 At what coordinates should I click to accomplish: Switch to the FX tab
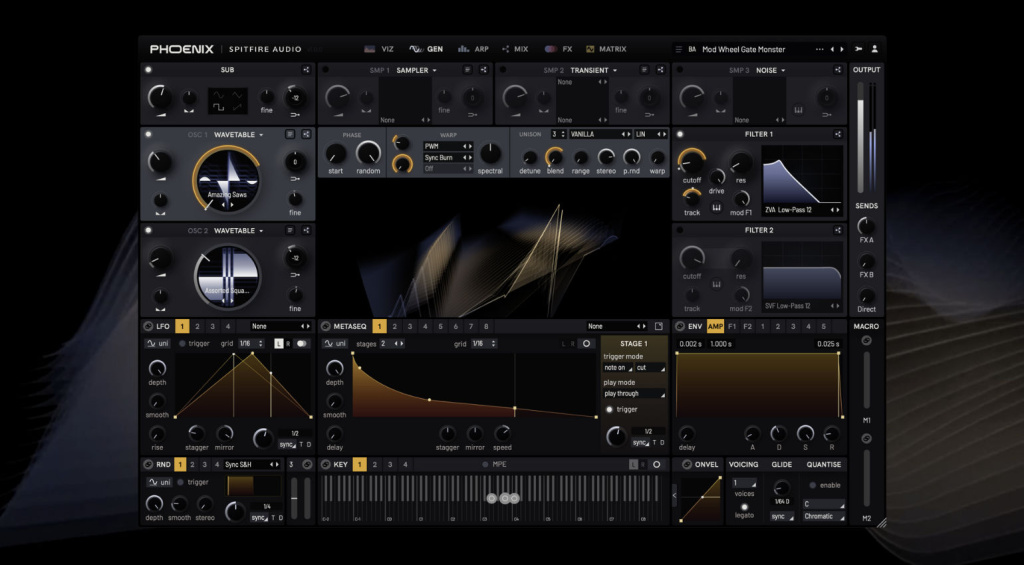pos(559,49)
